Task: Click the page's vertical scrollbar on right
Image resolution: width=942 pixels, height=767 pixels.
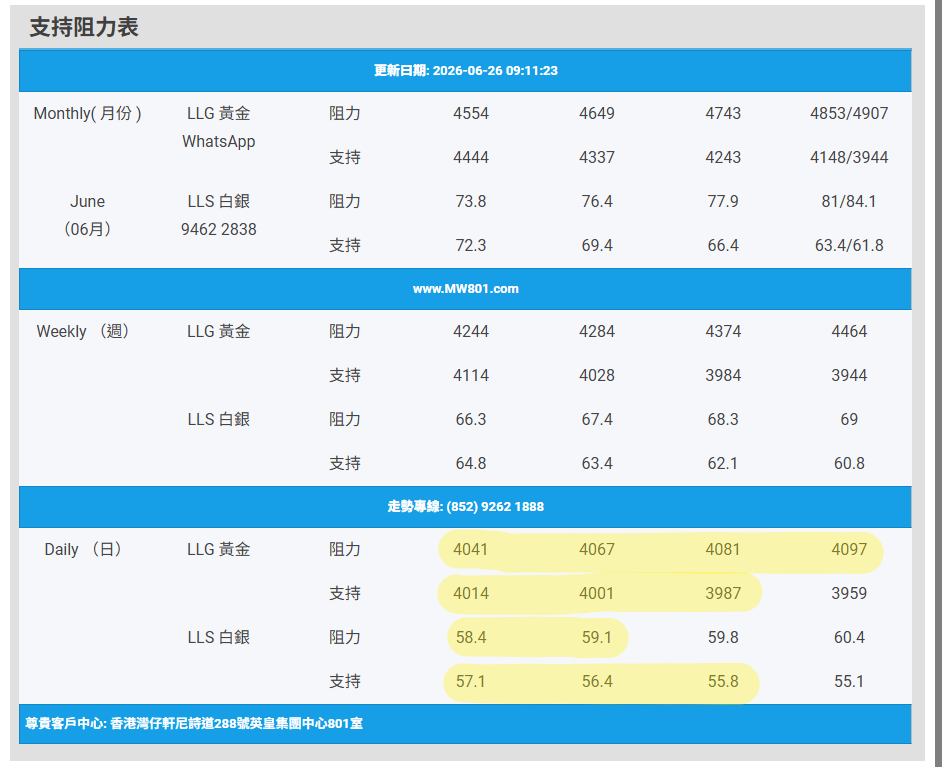Action: [936, 383]
